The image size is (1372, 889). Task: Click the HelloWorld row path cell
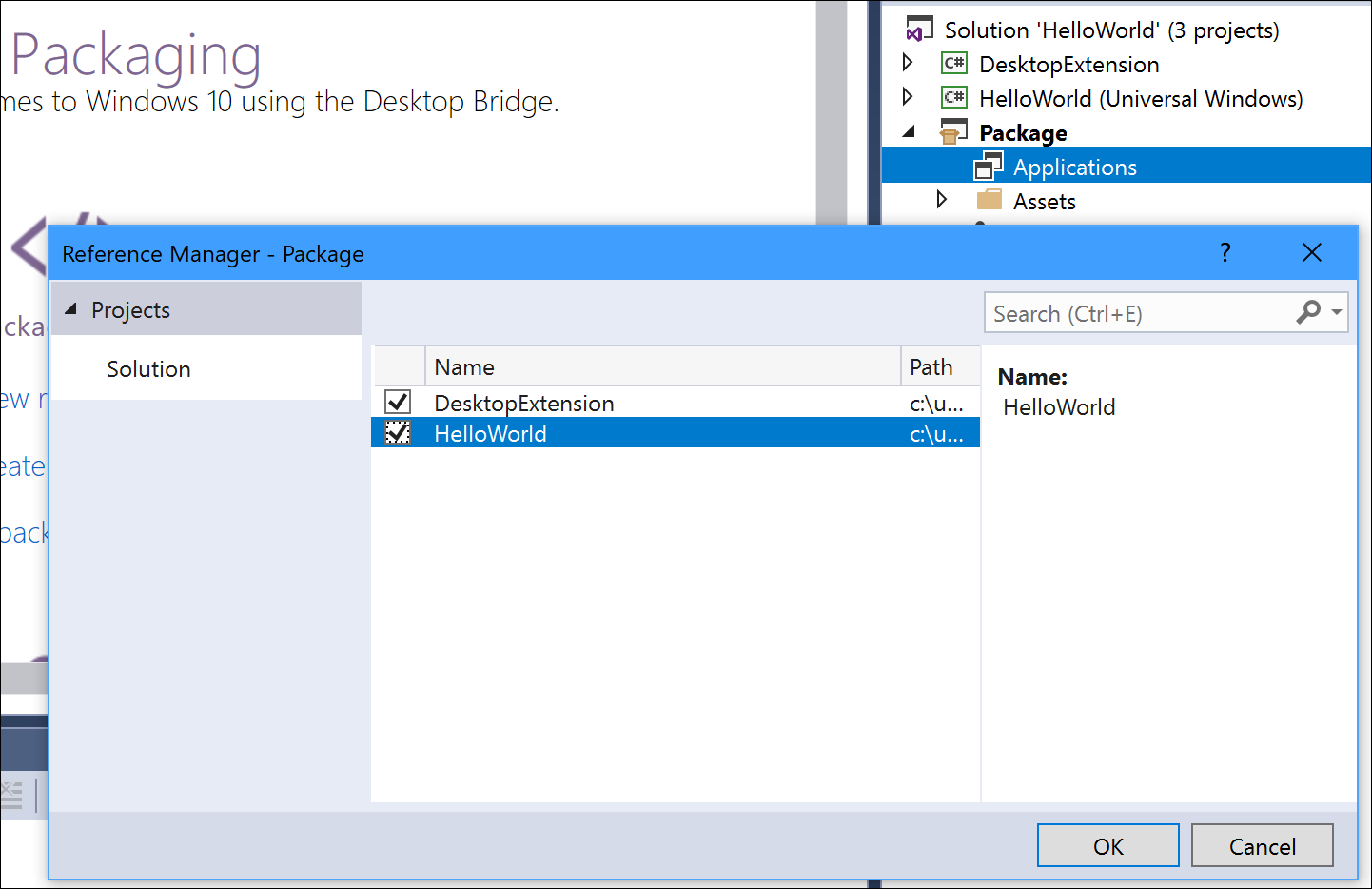tap(937, 434)
